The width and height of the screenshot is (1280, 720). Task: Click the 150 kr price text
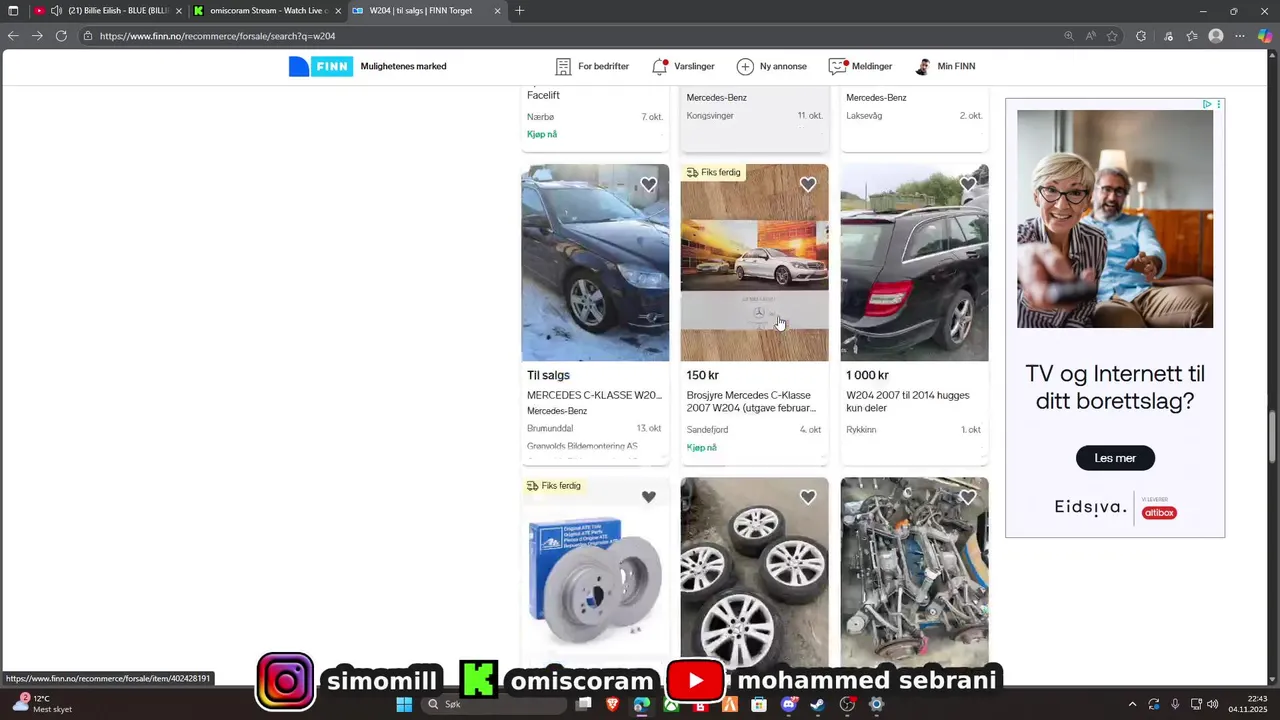(x=702, y=375)
